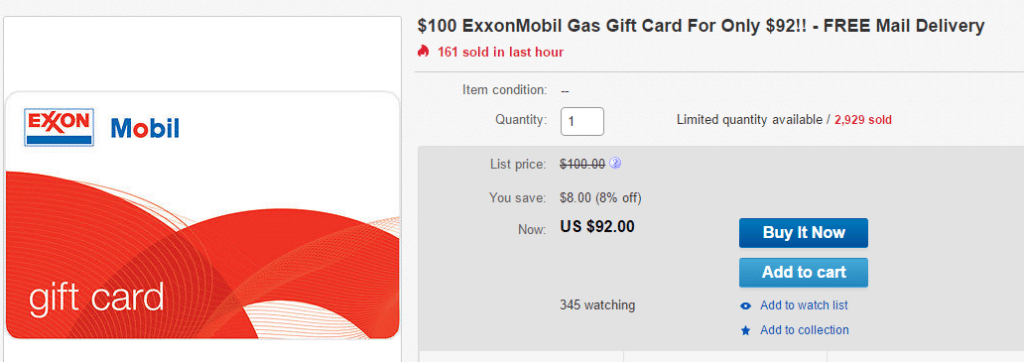Screen dimensions: 1024x362
Task: Click the 161 sold in last hour text
Action: (500, 52)
